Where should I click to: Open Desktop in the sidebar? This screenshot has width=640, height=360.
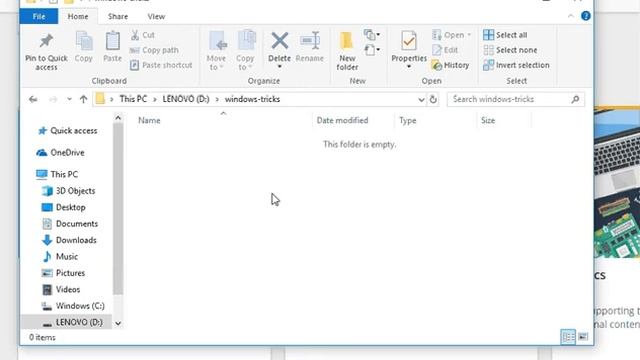click(x=64, y=207)
